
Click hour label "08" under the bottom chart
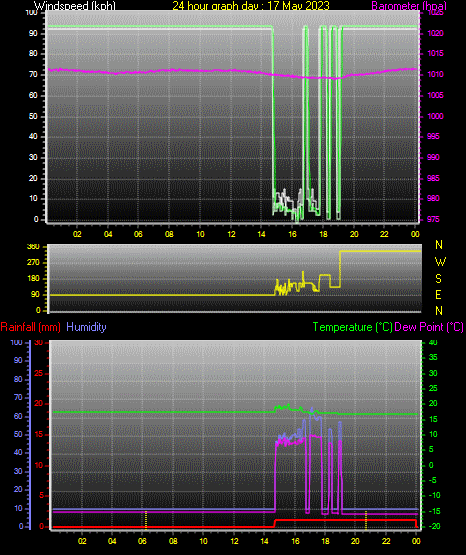click(173, 541)
